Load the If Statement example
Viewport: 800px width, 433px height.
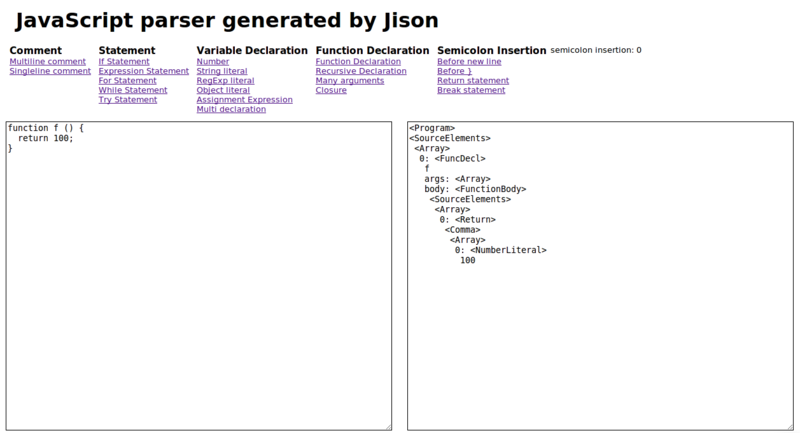pyautogui.click(x=124, y=62)
